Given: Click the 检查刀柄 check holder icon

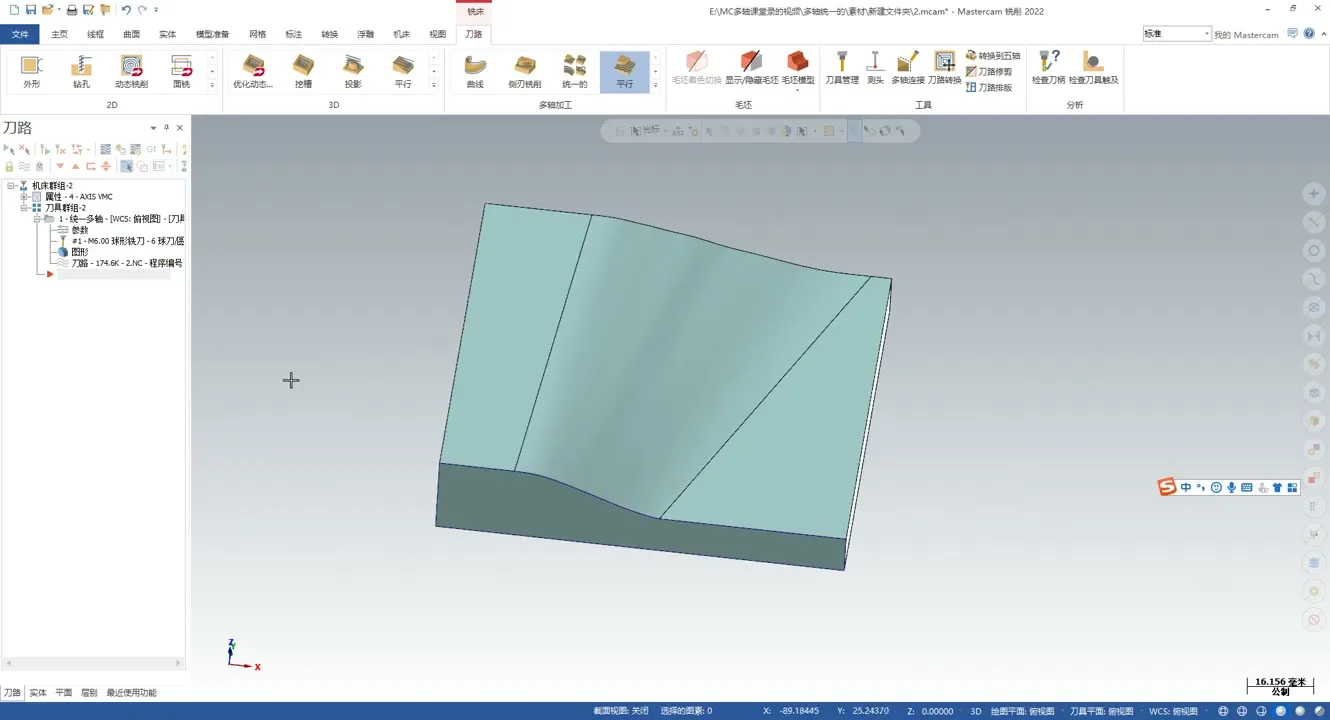Looking at the screenshot, I should click(x=1048, y=68).
